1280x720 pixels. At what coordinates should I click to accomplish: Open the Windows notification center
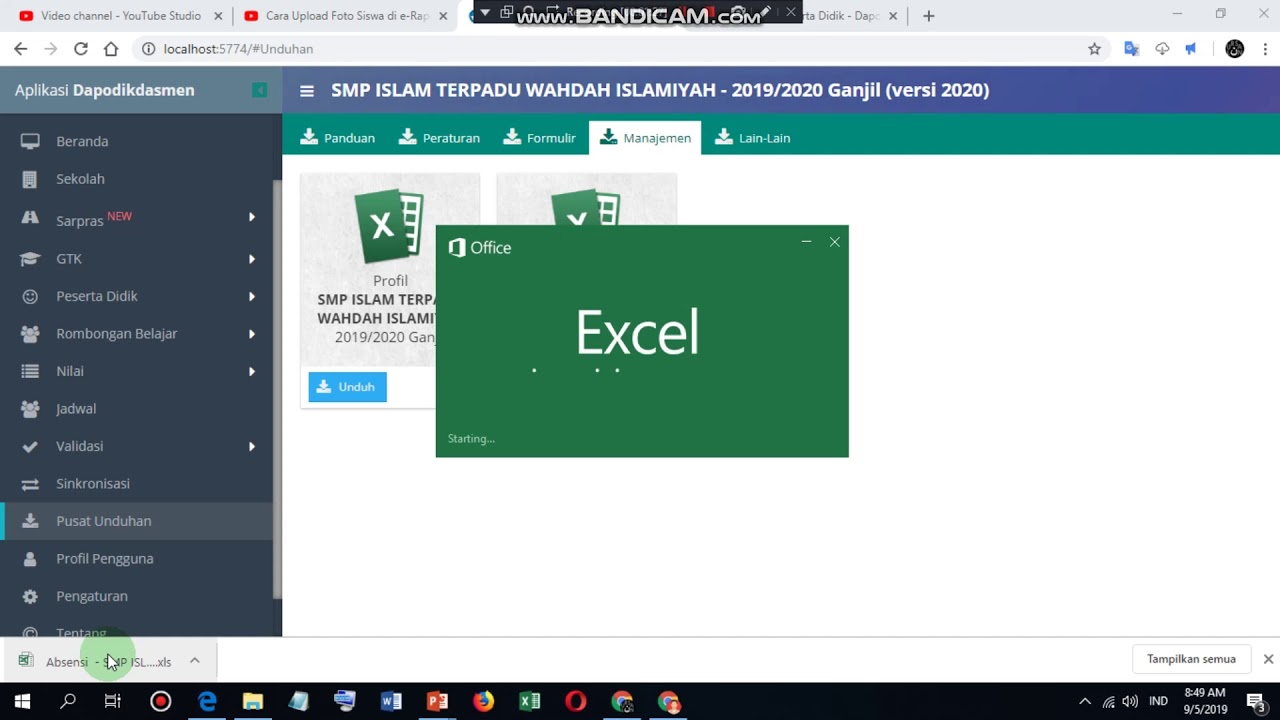(1255, 701)
